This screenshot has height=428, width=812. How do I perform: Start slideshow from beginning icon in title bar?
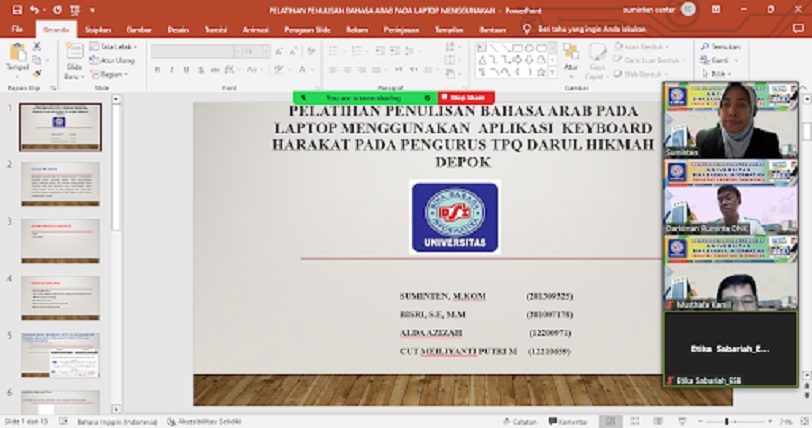(x=74, y=10)
